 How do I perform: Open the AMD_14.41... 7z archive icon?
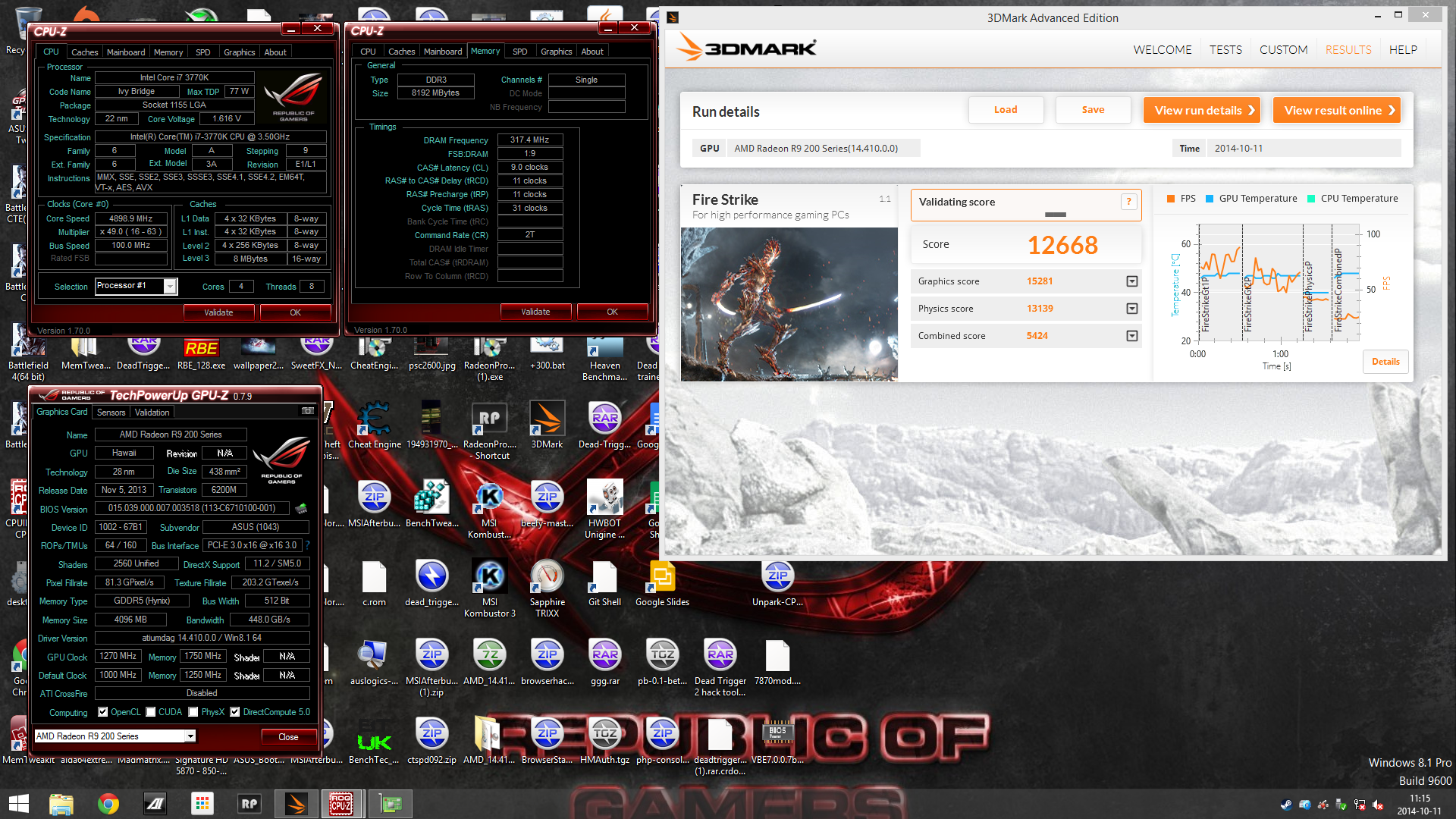[x=489, y=654]
